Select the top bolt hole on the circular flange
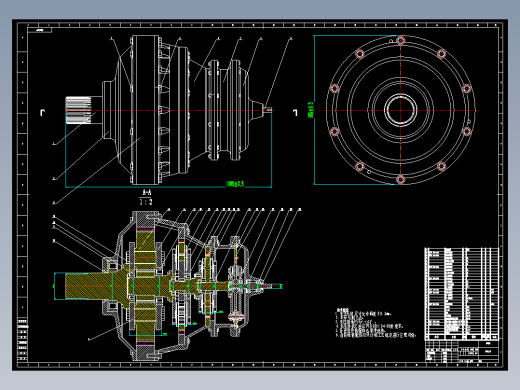This screenshot has width=520, height=390. [401, 40]
